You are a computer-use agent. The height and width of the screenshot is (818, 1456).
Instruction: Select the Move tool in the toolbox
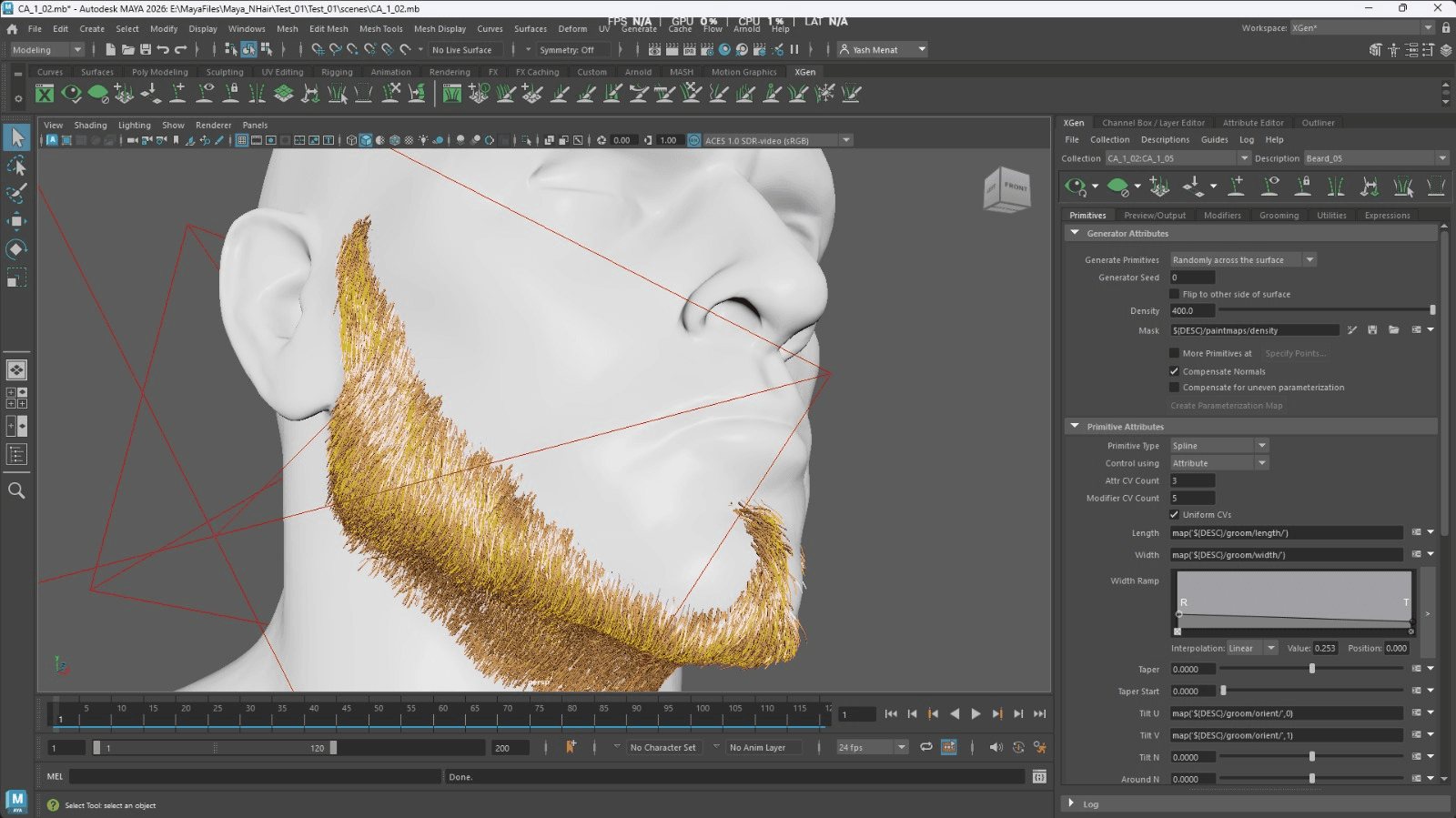click(16, 221)
